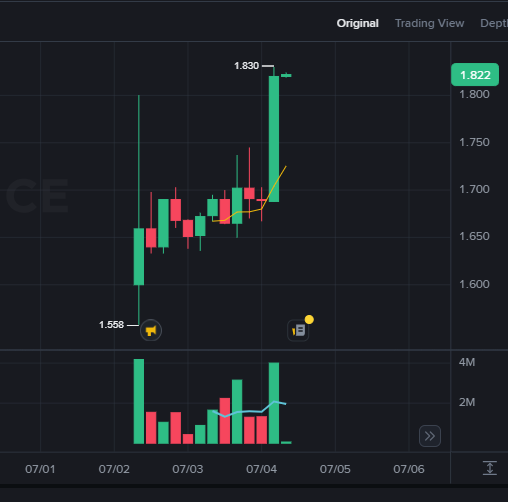Open the Trading View chart tab
This screenshot has width=508, height=502.
[x=429, y=23]
